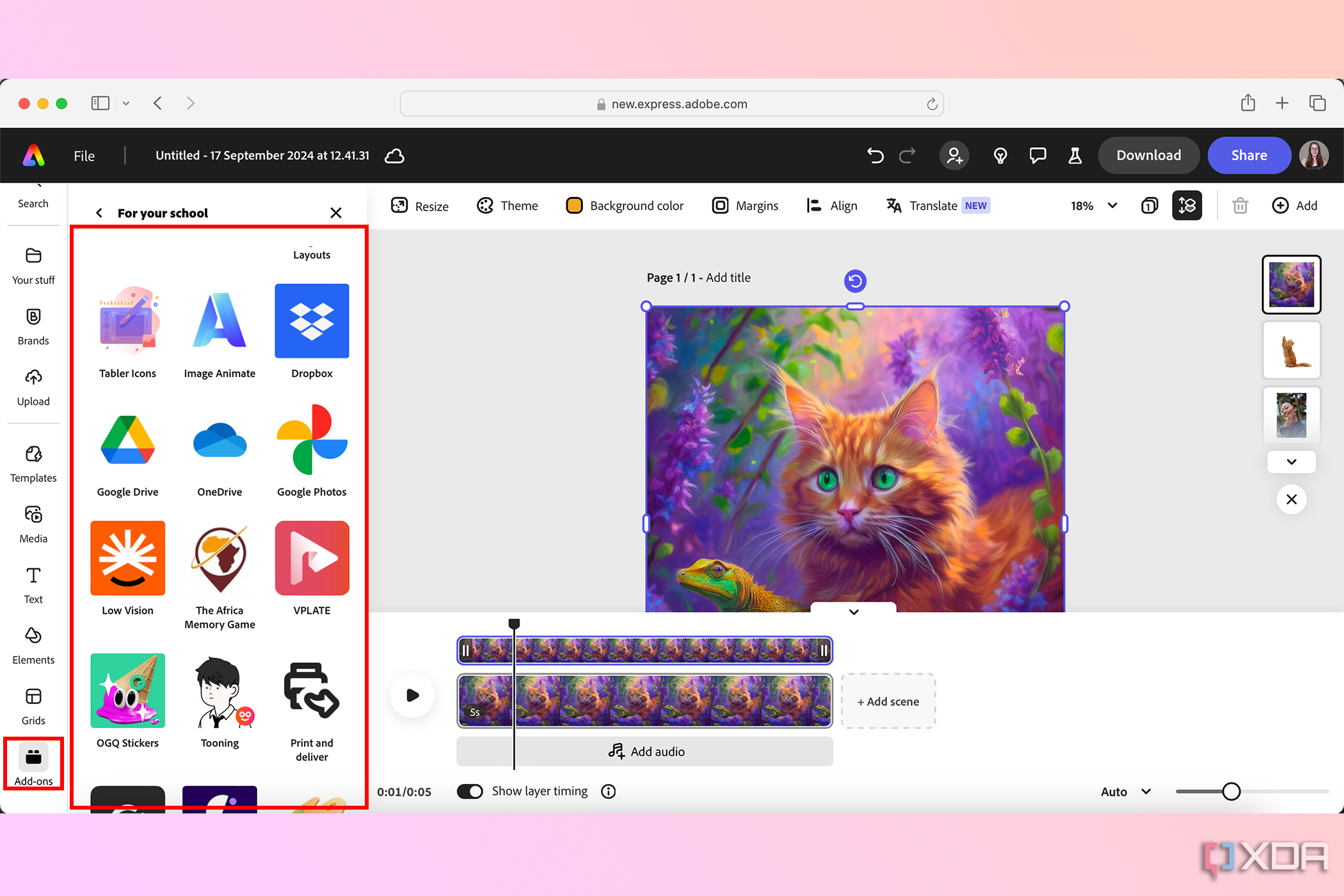Open the Tabler Icons add-on

click(x=127, y=332)
